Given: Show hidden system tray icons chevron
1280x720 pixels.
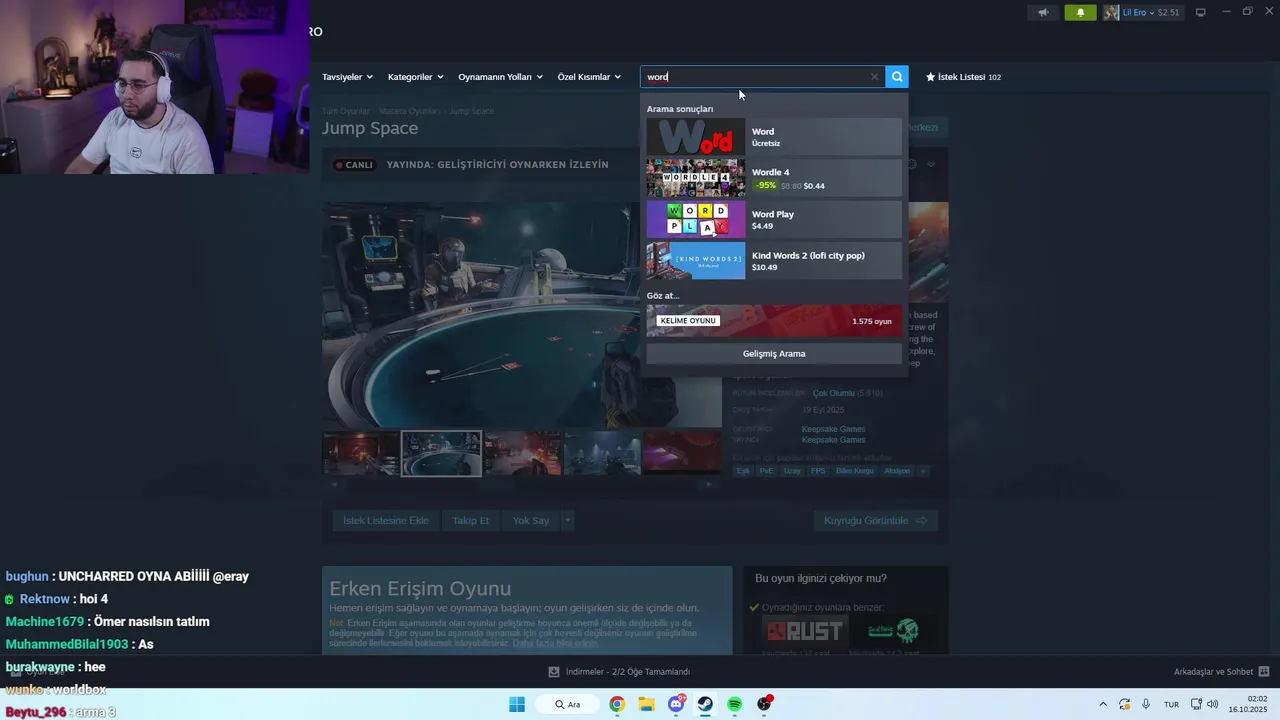Looking at the screenshot, I should (x=1103, y=704).
